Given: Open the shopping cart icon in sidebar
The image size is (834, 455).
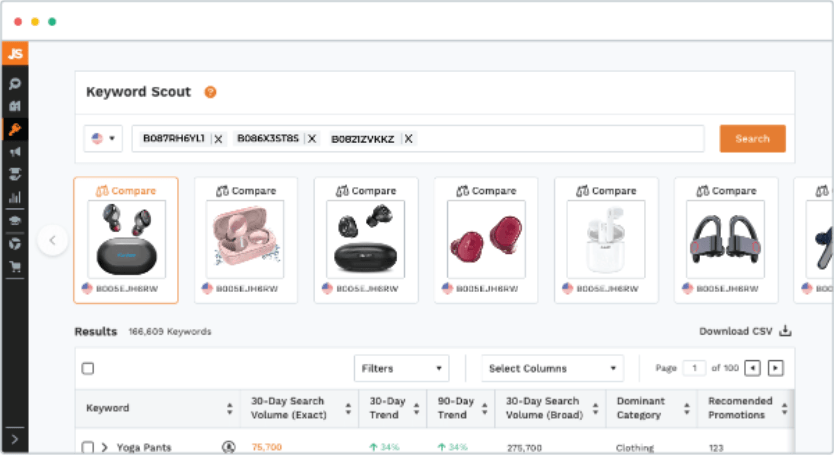Looking at the screenshot, I should point(15,267).
